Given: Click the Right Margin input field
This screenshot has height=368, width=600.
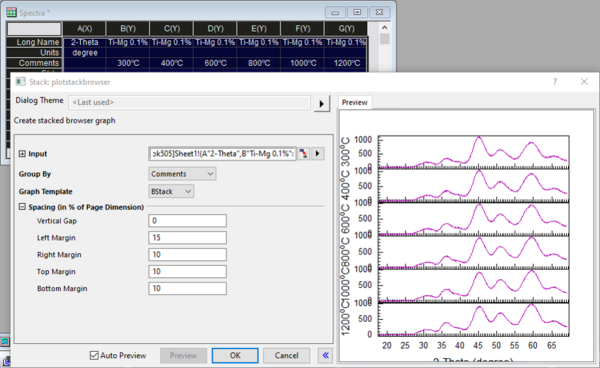Looking at the screenshot, I should (188, 254).
